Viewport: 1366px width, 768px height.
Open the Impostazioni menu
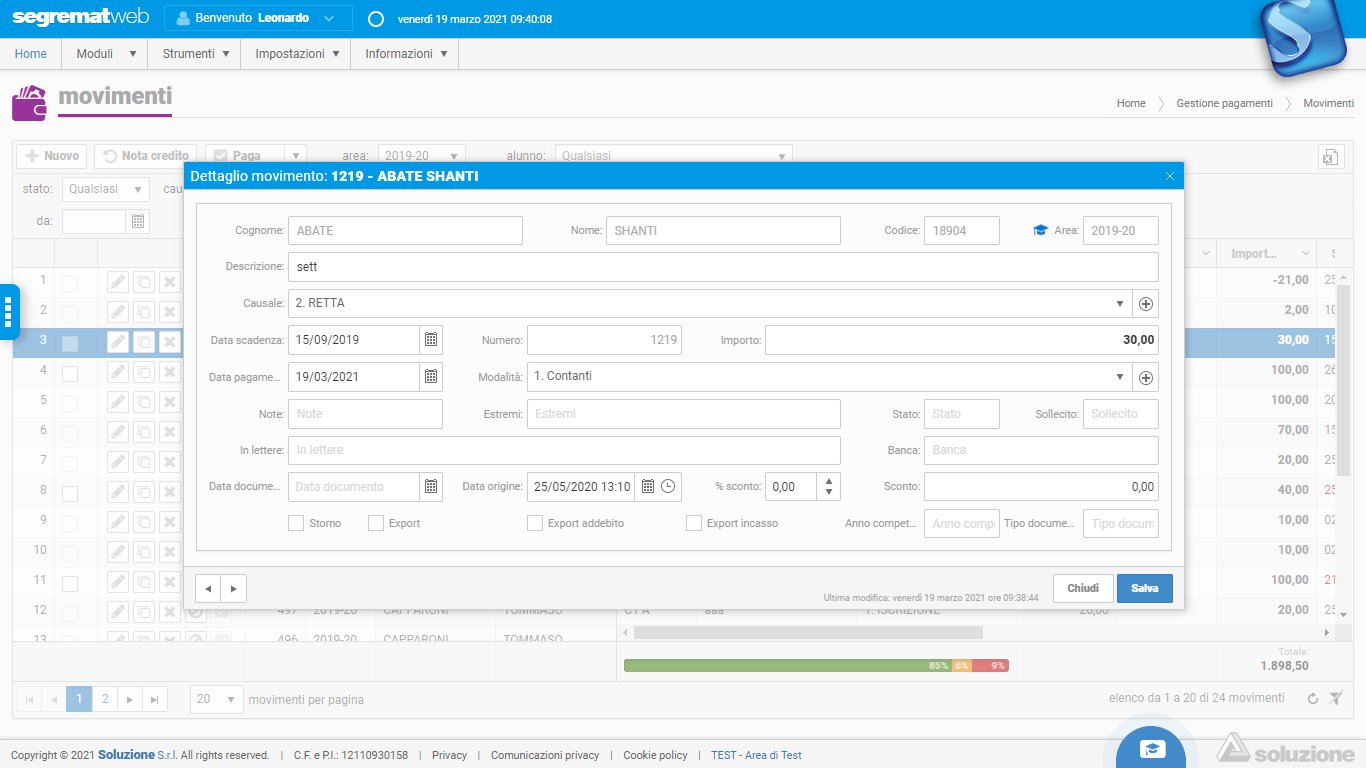pyautogui.click(x=297, y=54)
